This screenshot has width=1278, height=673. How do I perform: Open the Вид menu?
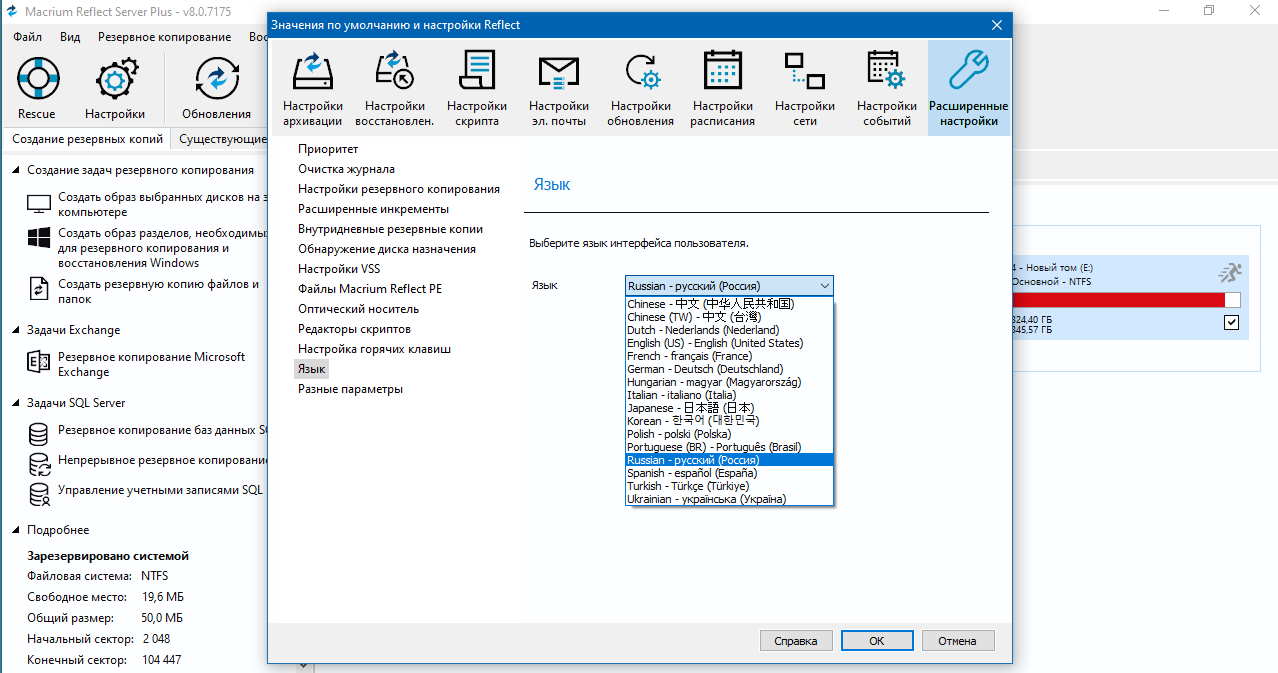[x=70, y=37]
